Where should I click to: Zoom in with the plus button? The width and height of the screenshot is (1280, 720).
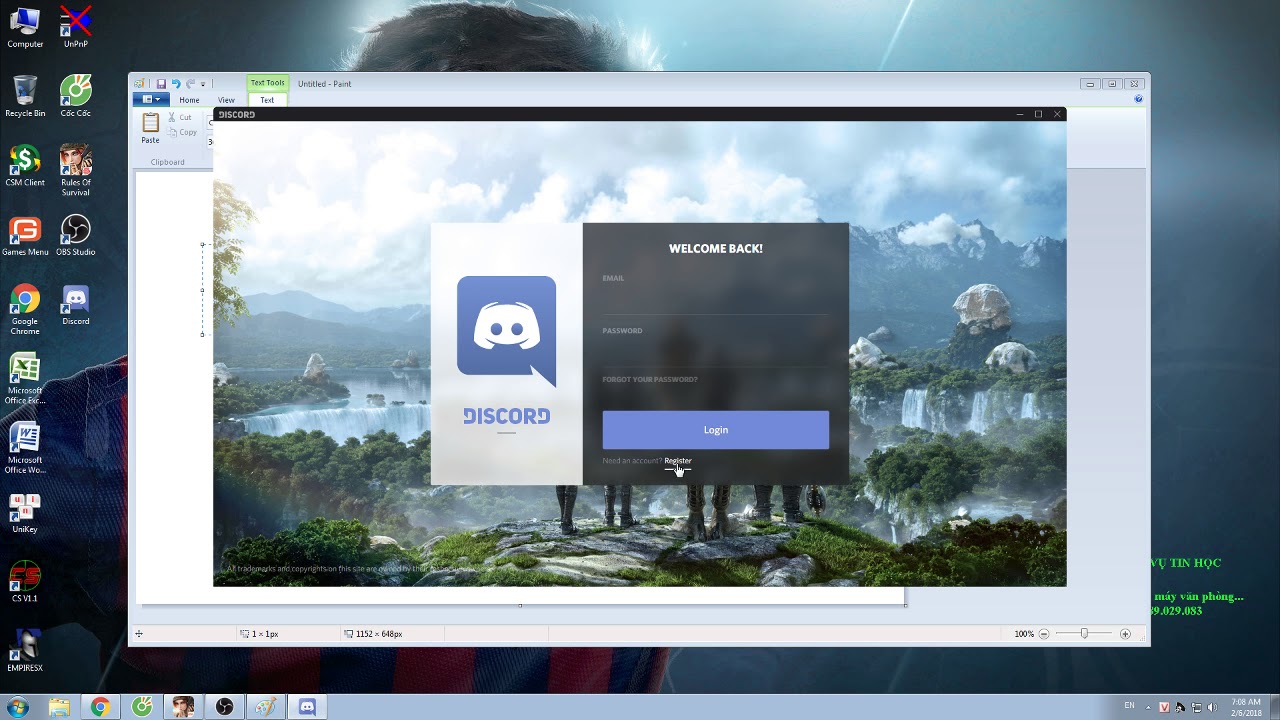pos(1125,634)
